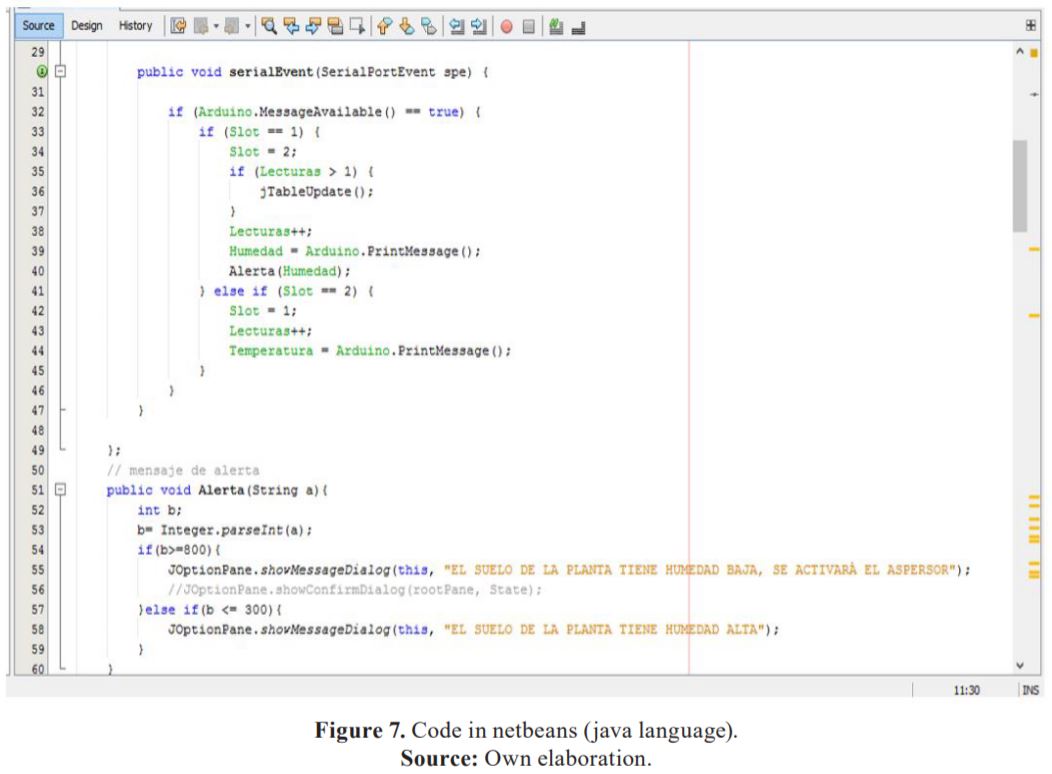Click the Find Selection magnifier icon
The width and height of the screenshot is (1052, 774).
click(x=269, y=26)
